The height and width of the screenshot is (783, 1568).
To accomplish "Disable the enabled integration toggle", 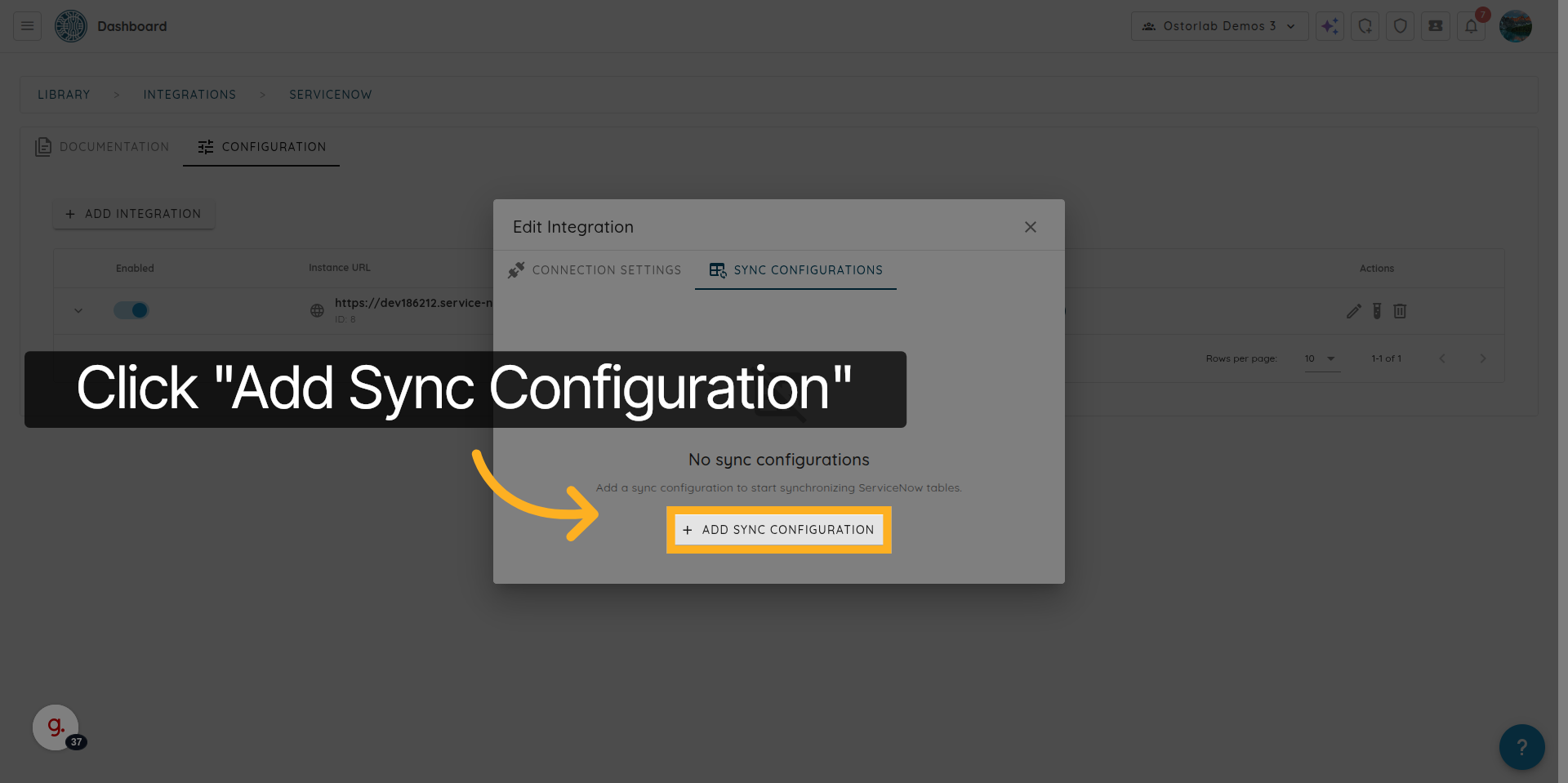I will [131, 310].
